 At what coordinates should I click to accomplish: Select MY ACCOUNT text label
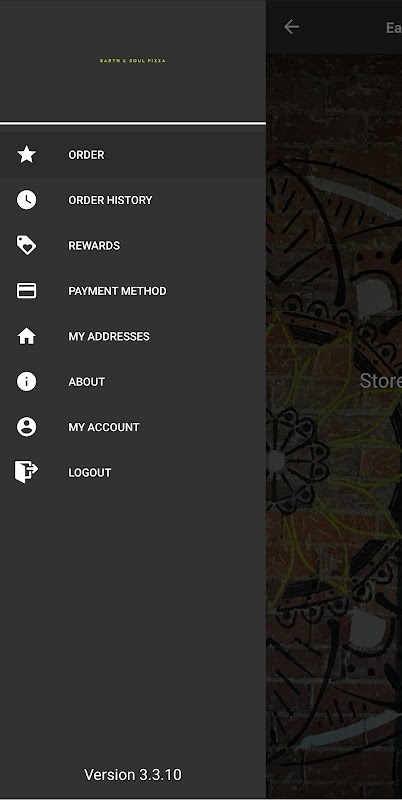104,427
